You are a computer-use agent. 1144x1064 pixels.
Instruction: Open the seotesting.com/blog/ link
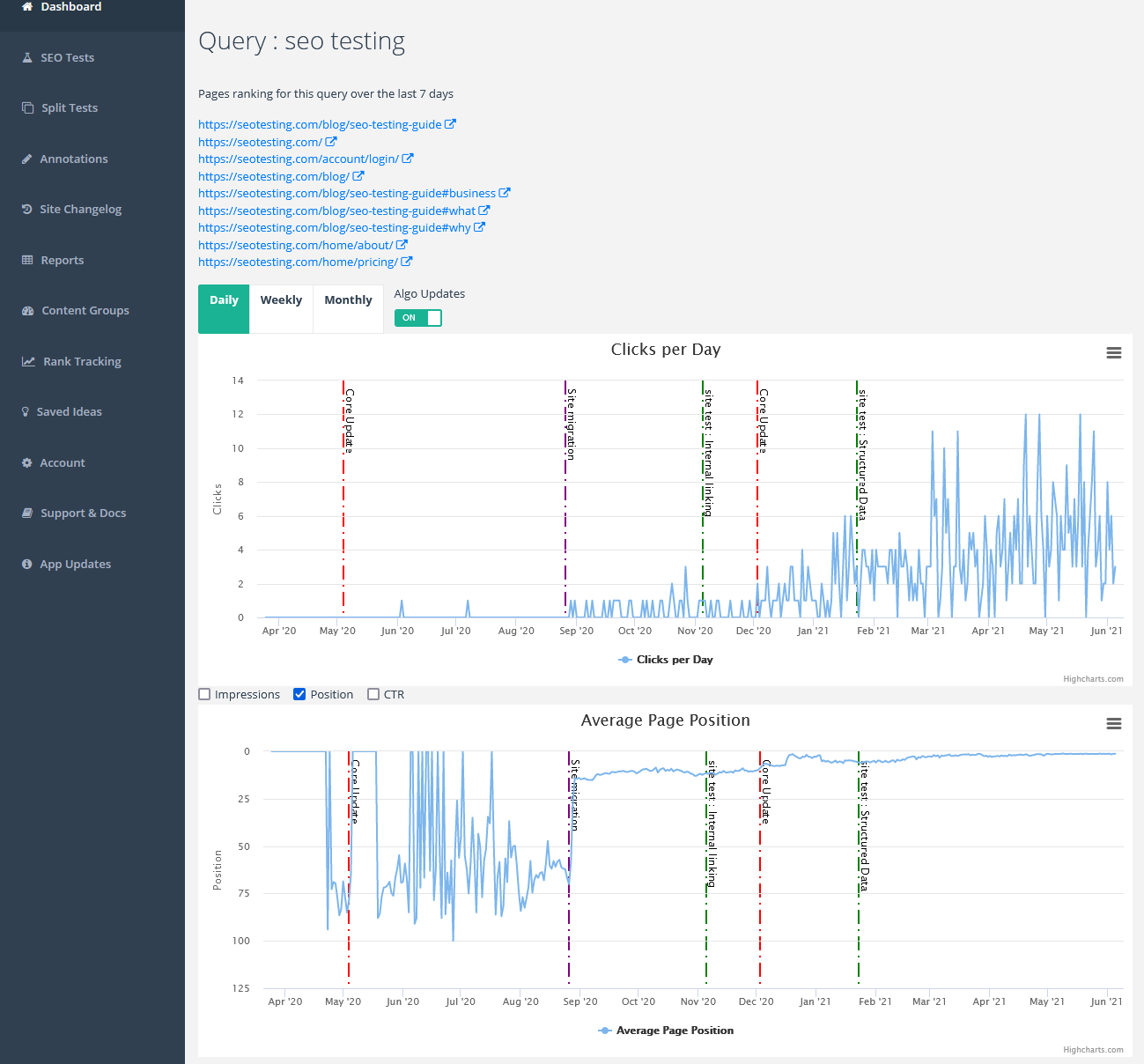274,176
